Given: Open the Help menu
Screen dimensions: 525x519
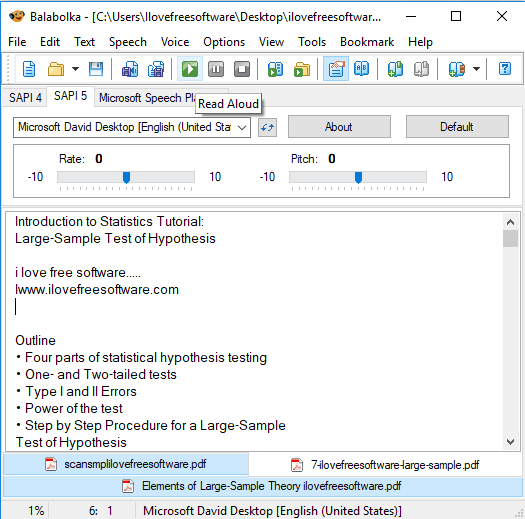Looking at the screenshot, I should (x=420, y=42).
